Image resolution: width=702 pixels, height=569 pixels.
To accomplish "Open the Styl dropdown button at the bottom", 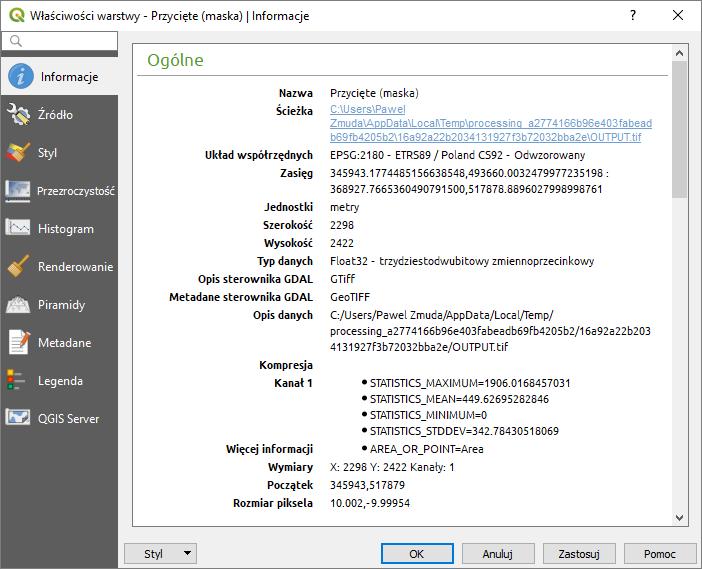I will pos(160,554).
